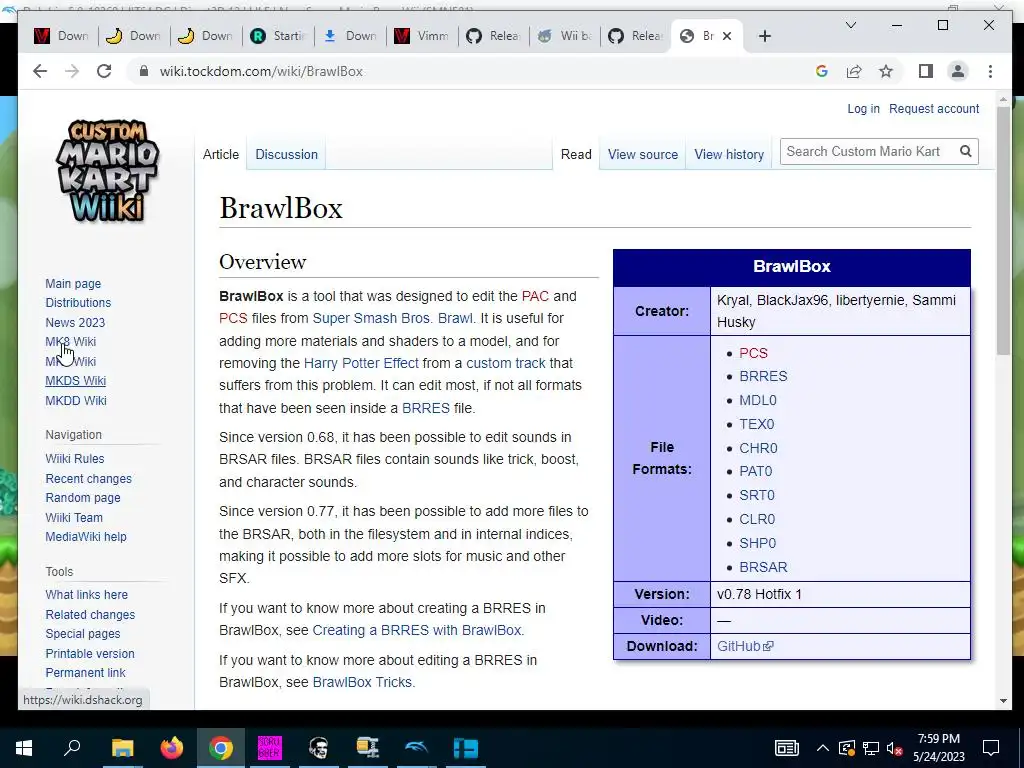This screenshot has width=1024, height=768.
Task: Open Firefox from taskbar
Action: click(x=172, y=748)
